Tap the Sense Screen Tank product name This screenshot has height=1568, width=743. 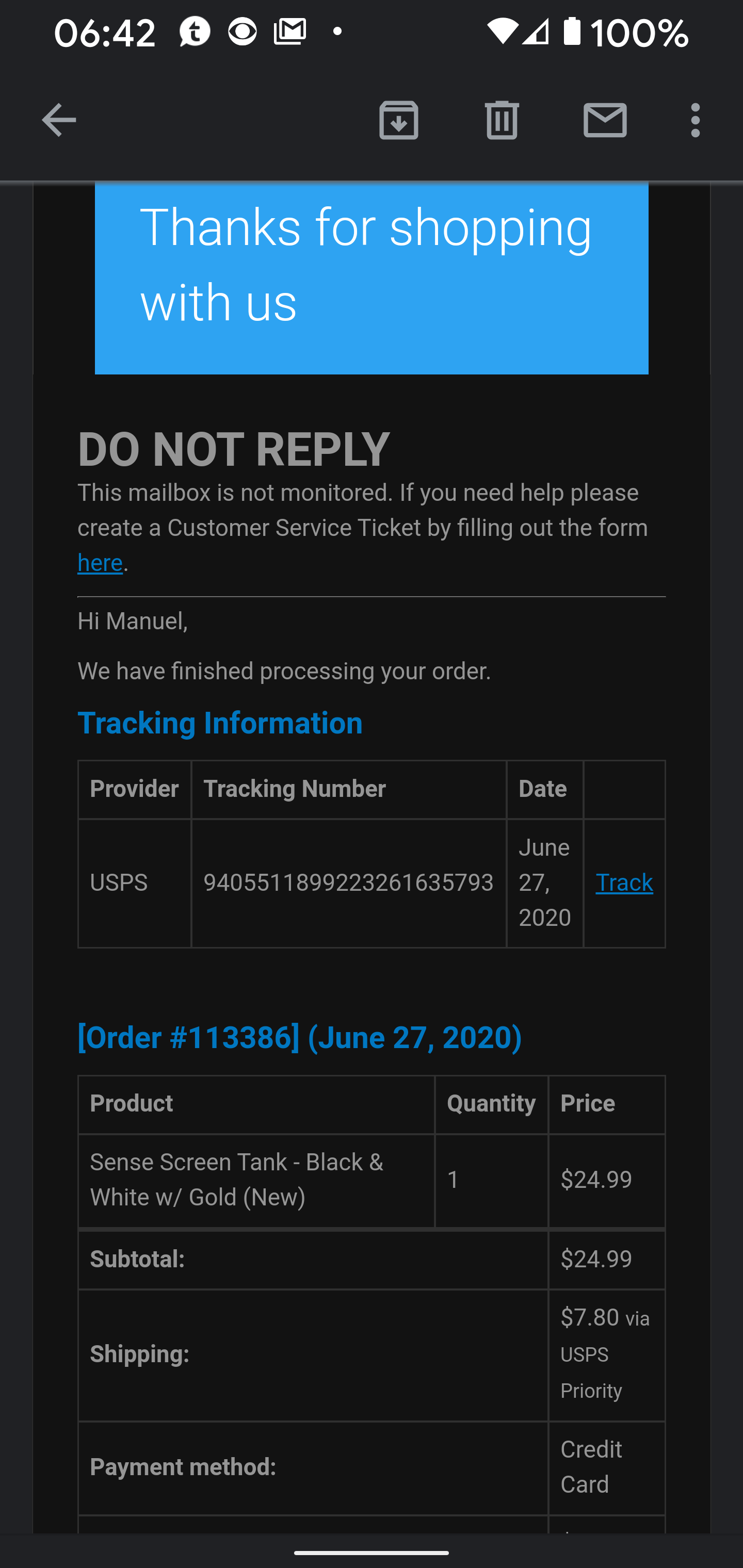point(236,1180)
